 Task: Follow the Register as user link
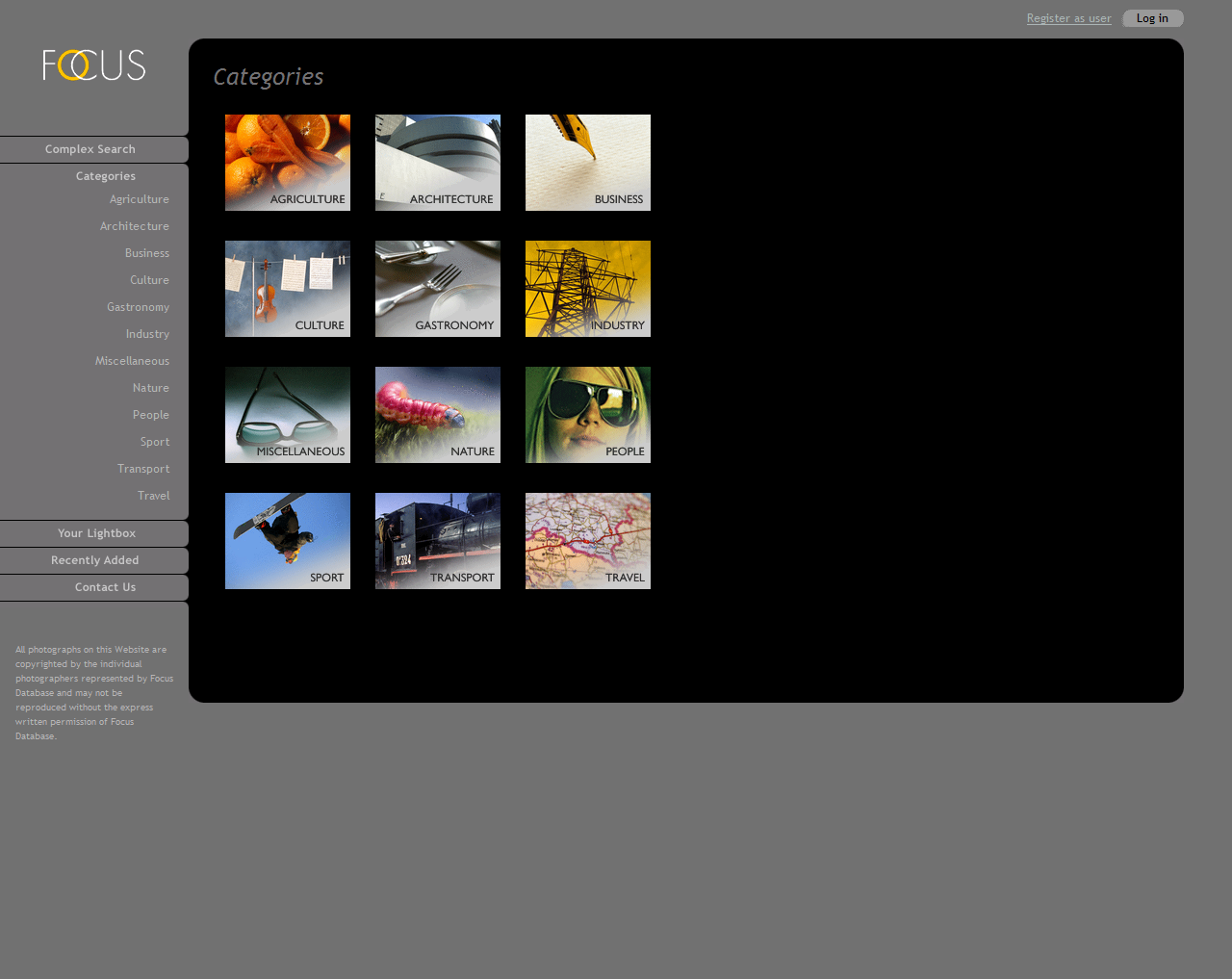(x=1068, y=18)
